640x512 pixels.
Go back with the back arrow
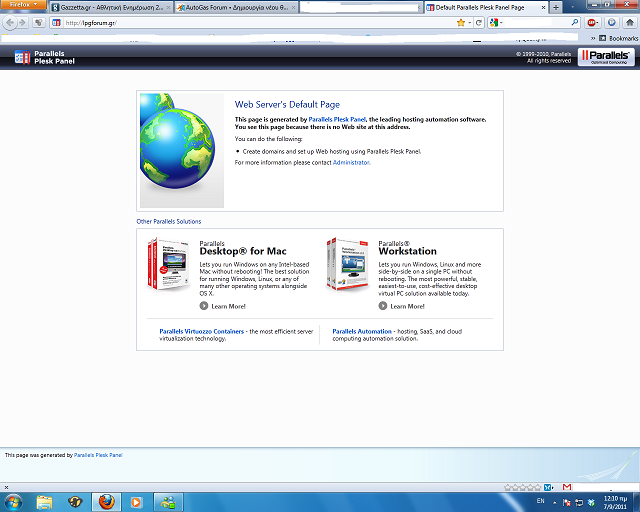(x=10, y=23)
